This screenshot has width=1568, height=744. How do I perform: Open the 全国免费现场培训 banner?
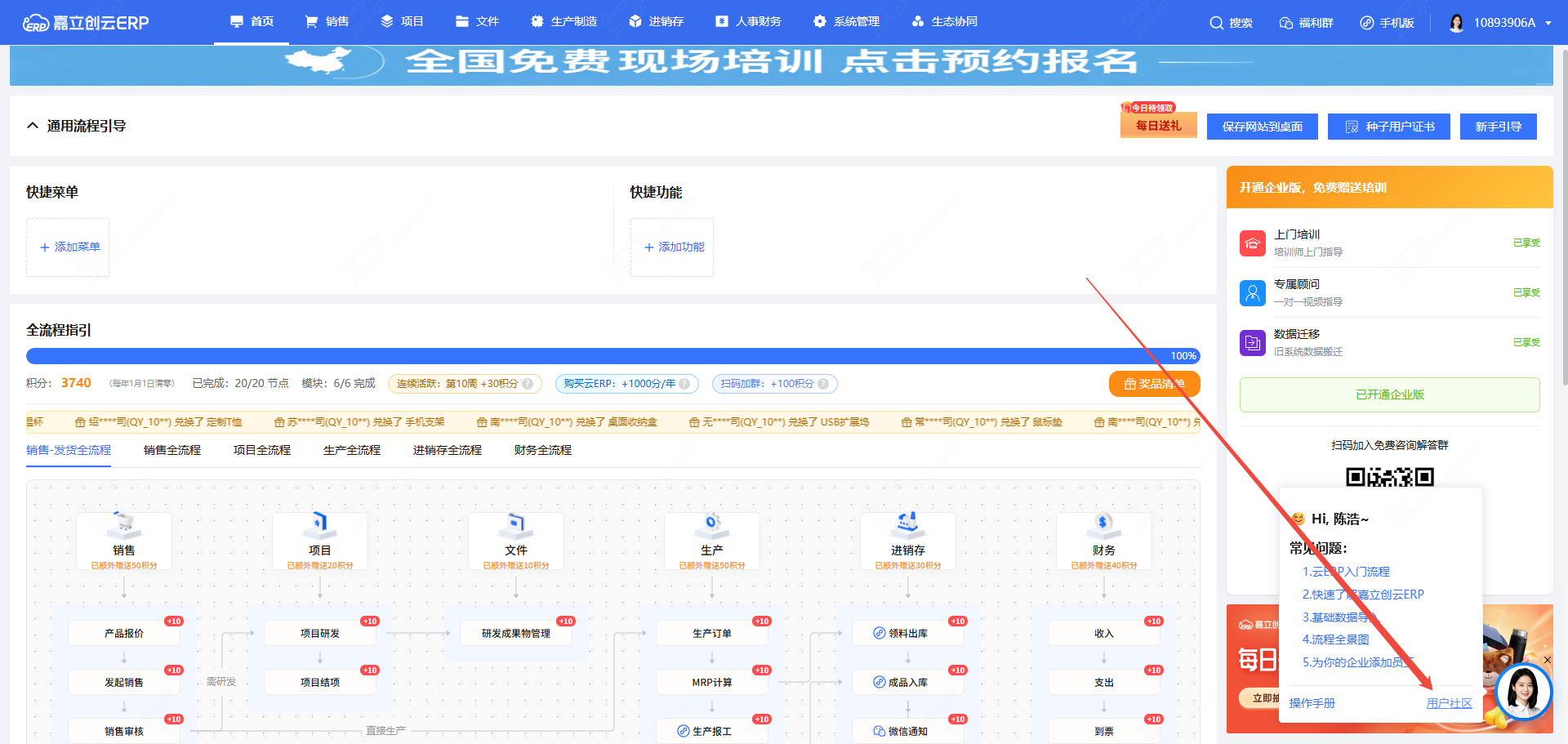(782, 65)
